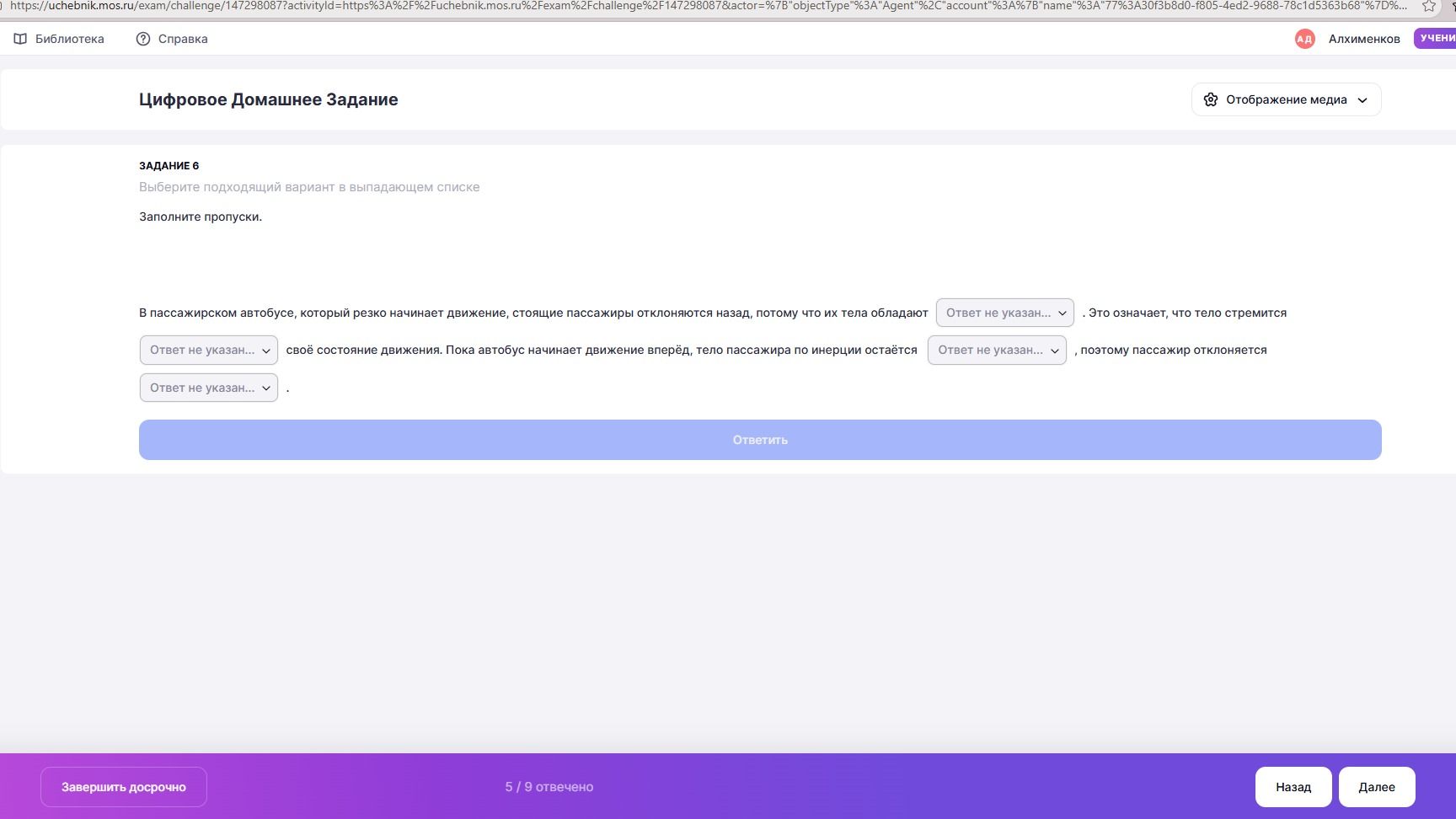Open dropdown after 'по инерции остаётся'
Image resolution: width=1456 pixels, height=819 pixels.
997,350
